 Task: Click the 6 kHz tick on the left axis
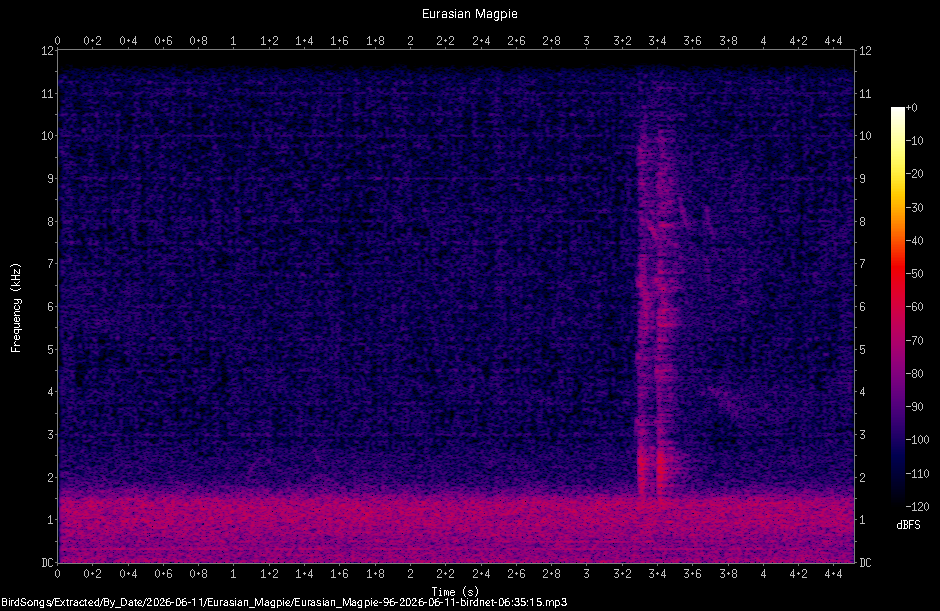click(50, 306)
